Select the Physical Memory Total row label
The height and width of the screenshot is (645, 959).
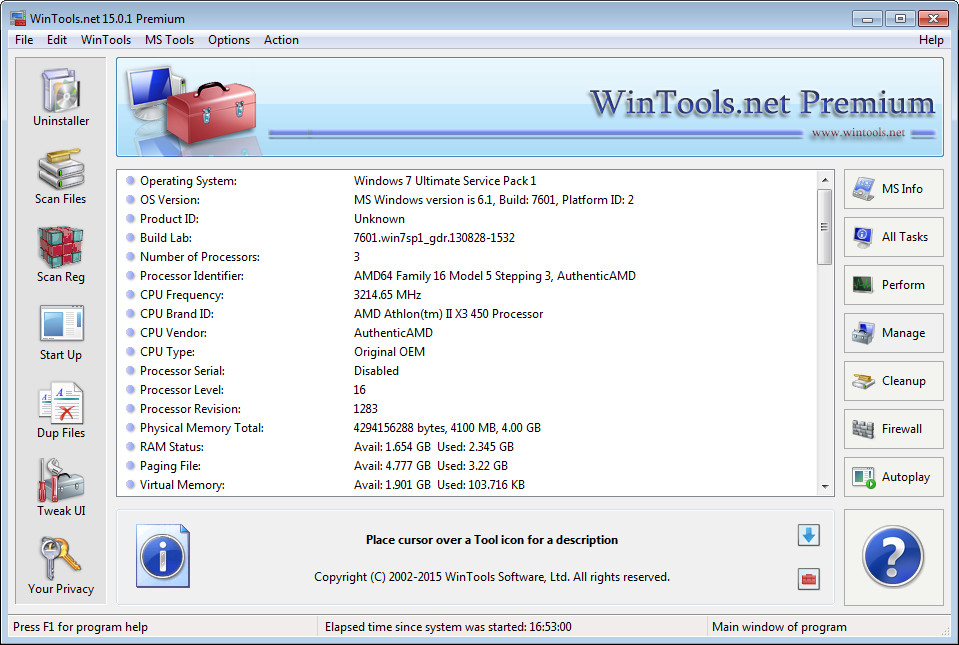(202, 427)
